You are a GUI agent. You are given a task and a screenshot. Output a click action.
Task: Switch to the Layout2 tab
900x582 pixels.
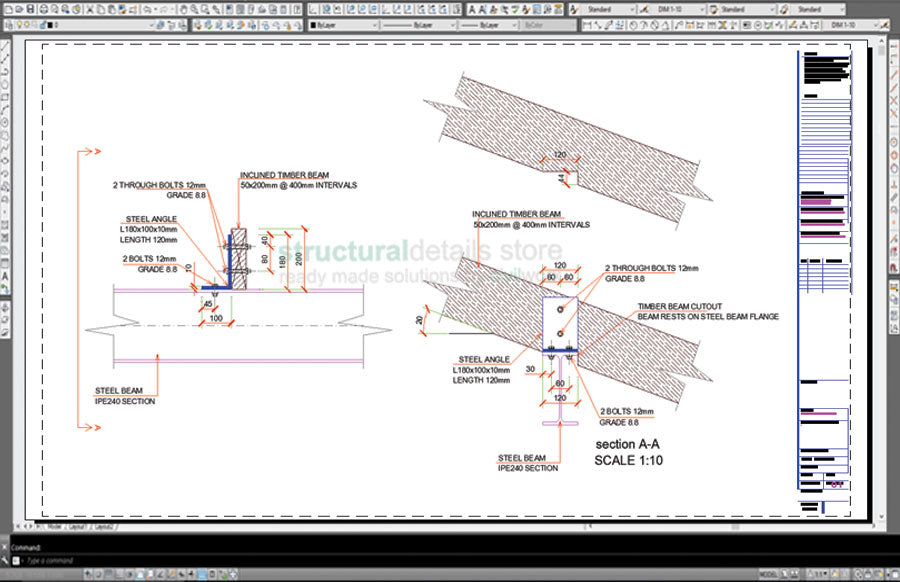[x=104, y=525]
